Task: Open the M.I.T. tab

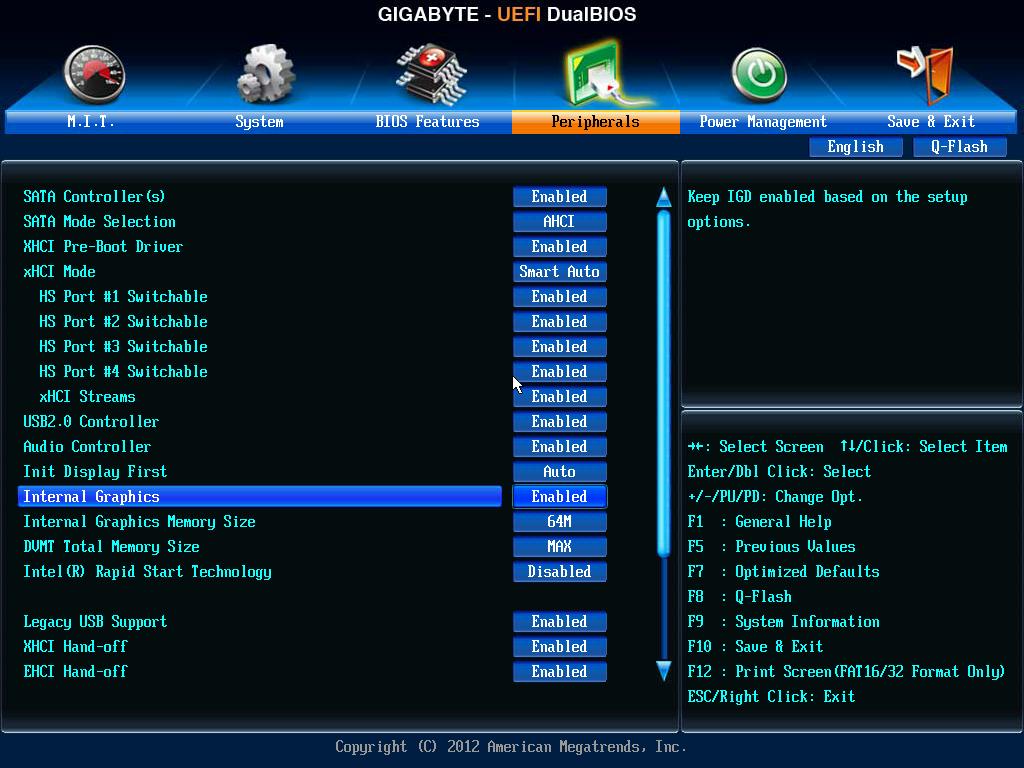Action: pyautogui.click(x=91, y=121)
